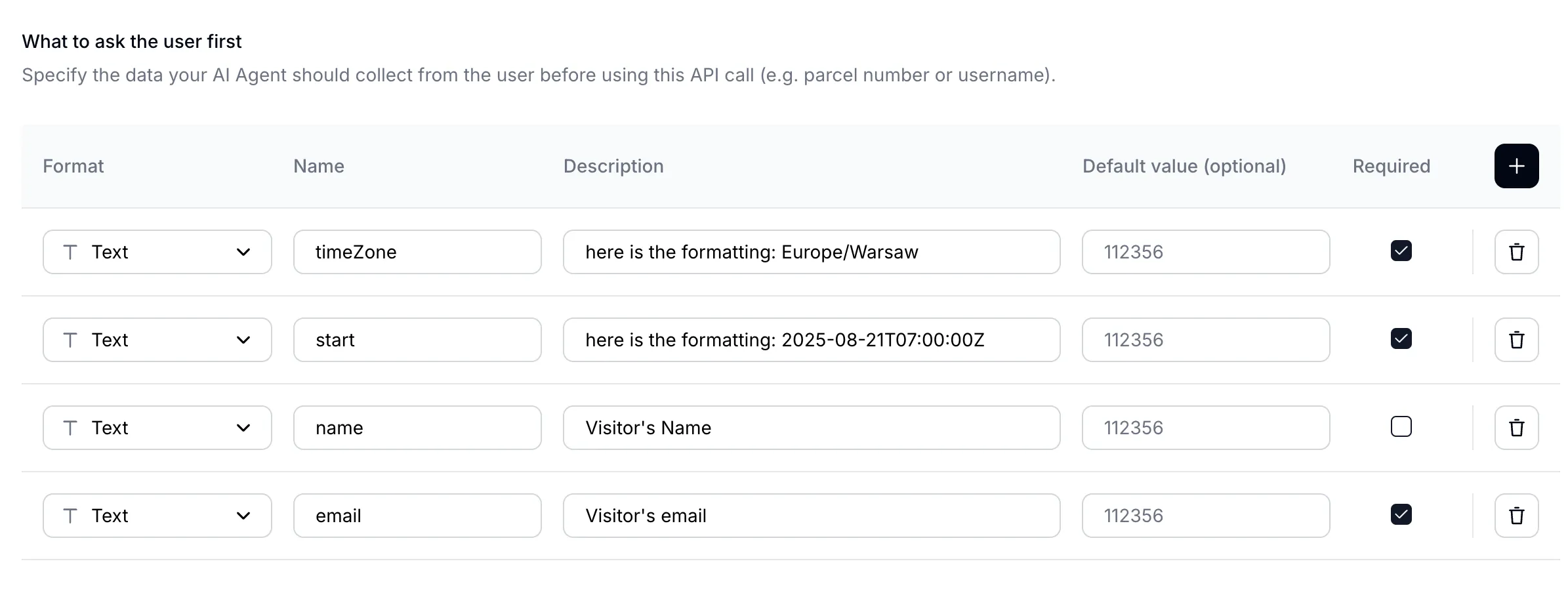This screenshot has width=1568, height=593.
Task: Open Format dropdown for the name row
Action: pos(157,428)
